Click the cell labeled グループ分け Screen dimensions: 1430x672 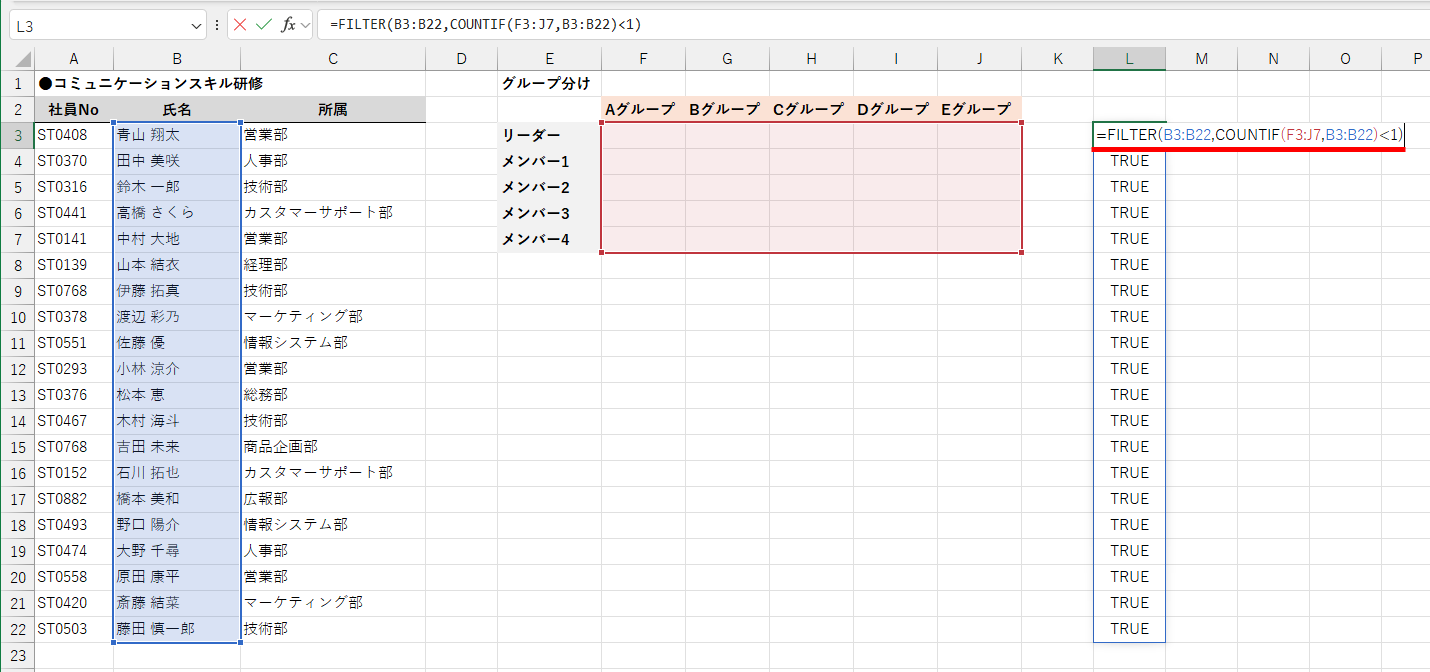tap(549, 84)
